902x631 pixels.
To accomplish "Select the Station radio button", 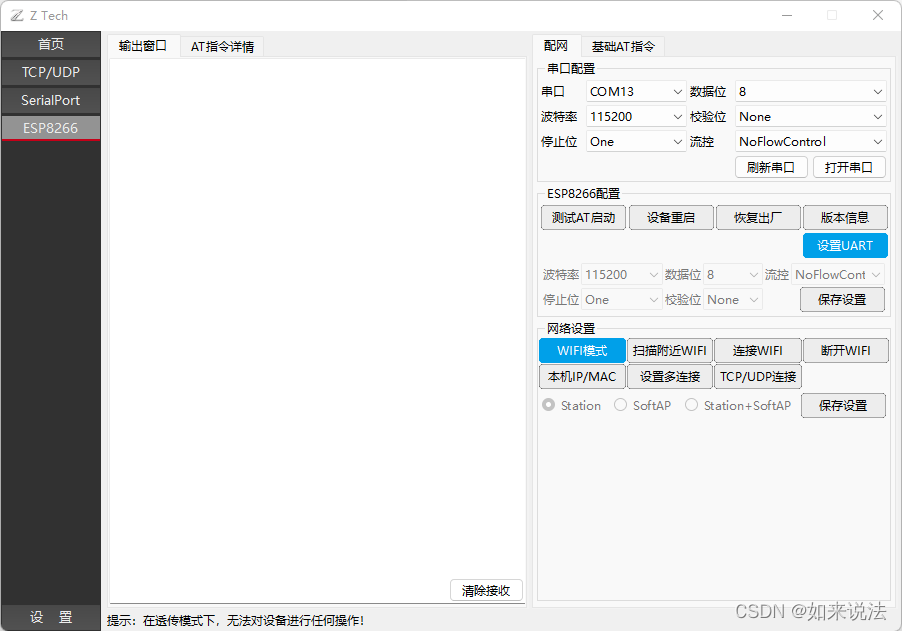I will [x=548, y=405].
